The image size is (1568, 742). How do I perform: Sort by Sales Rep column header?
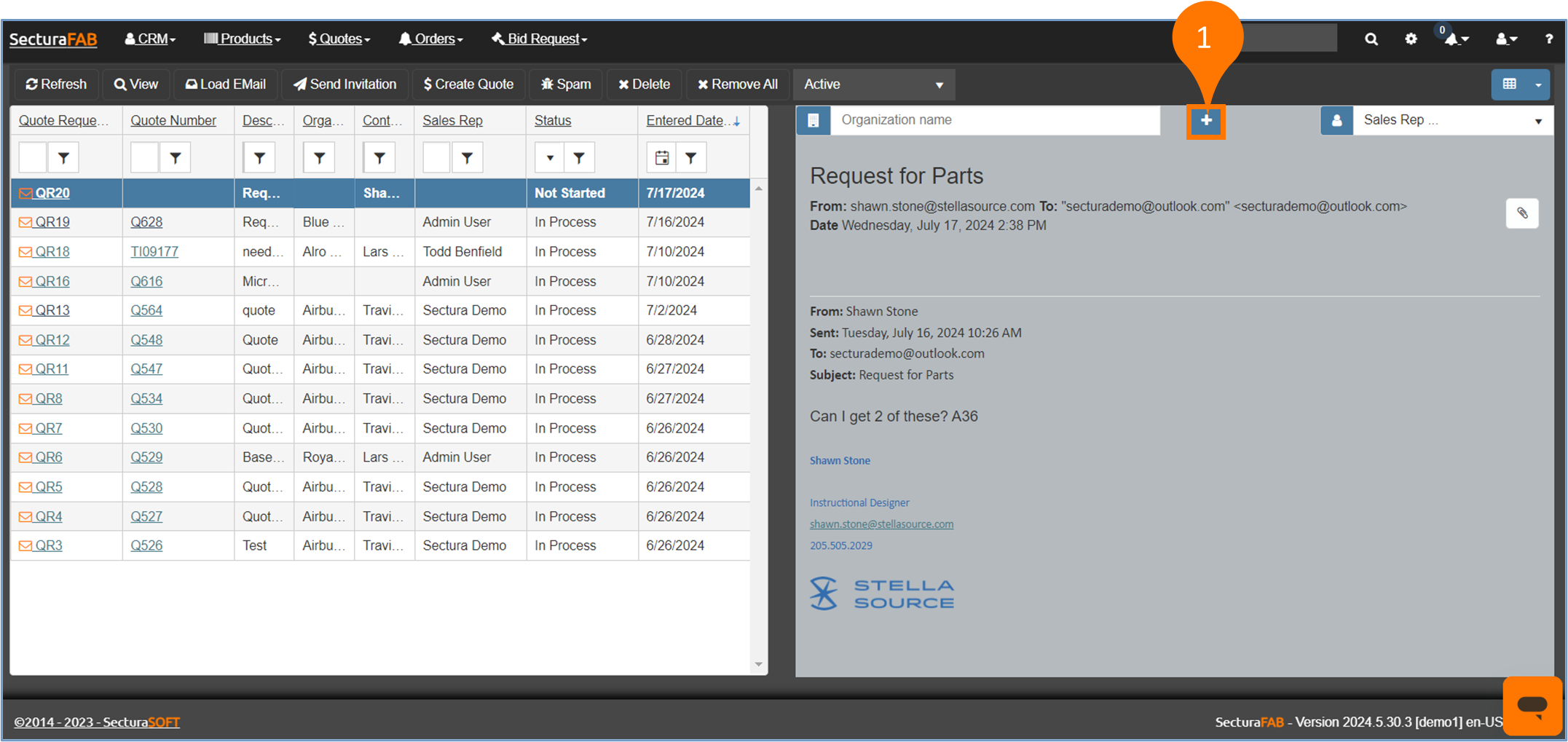pyautogui.click(x=452, y=121)
